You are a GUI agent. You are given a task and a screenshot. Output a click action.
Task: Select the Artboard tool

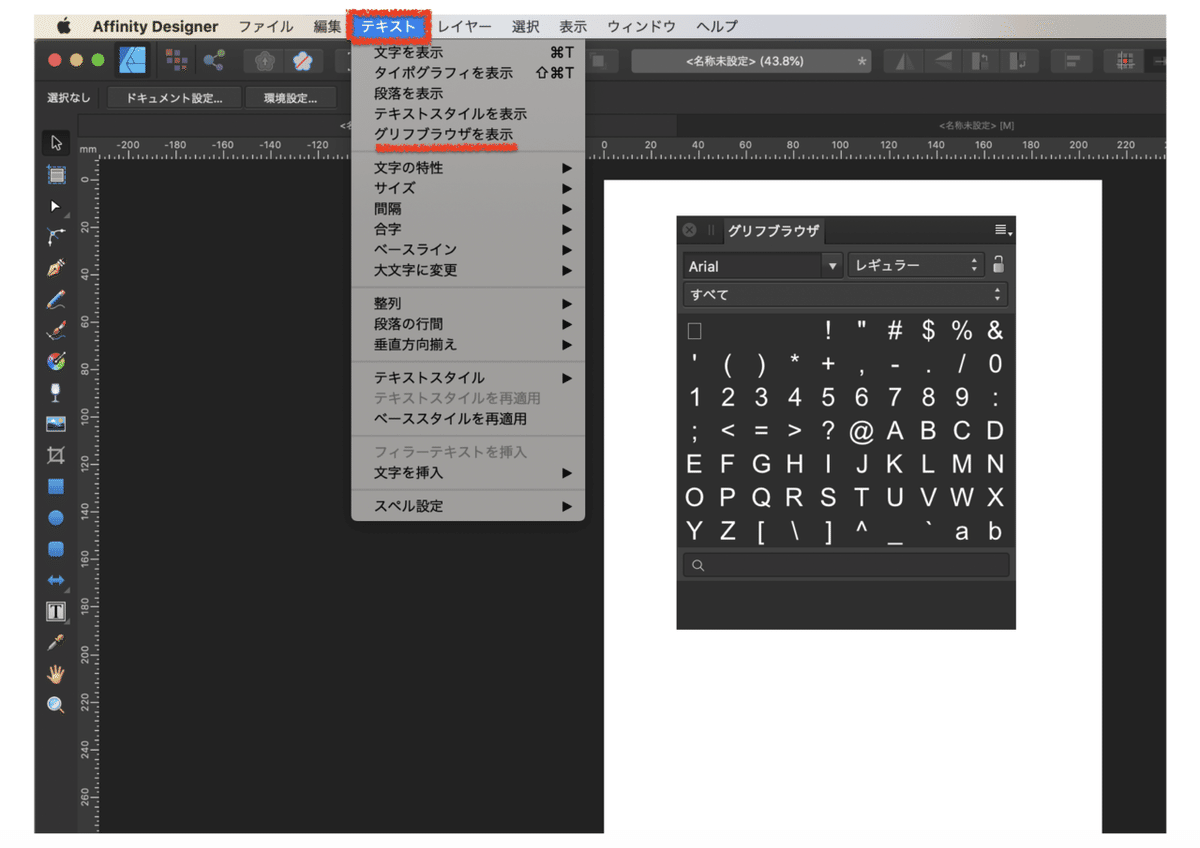pos(57,174)
